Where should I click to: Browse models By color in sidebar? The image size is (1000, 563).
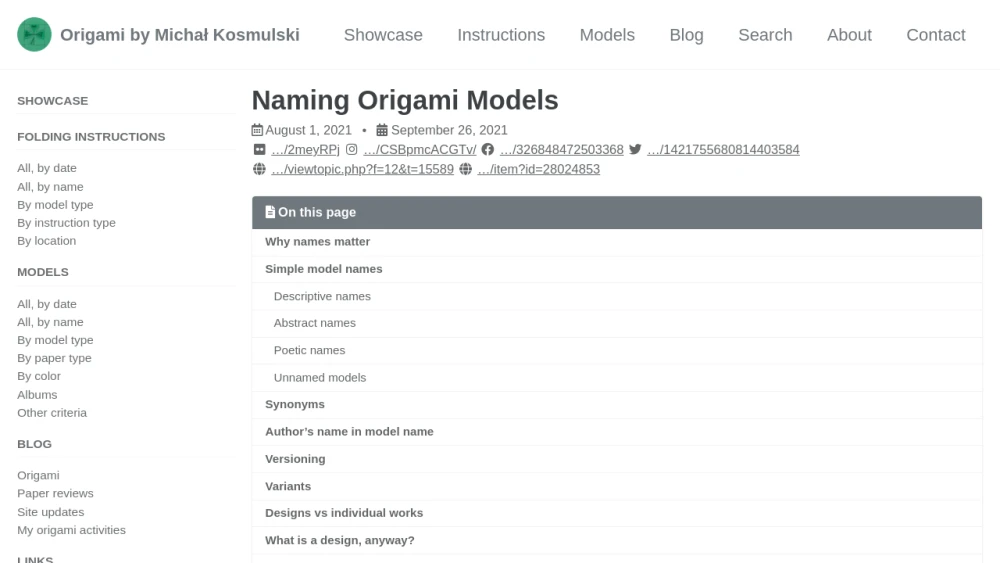(39, 376)
